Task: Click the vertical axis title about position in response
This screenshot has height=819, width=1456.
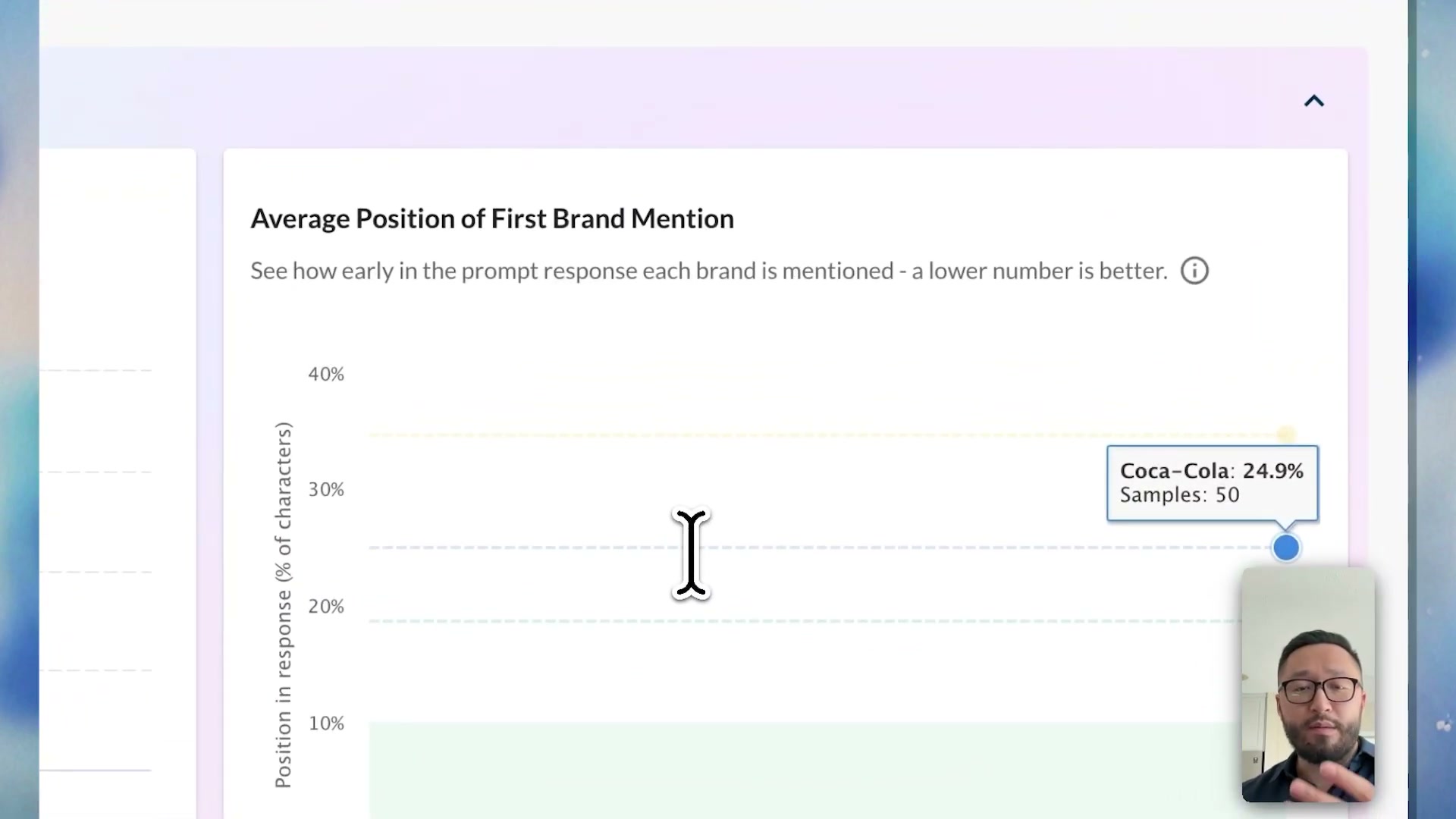Action: point(283,603)
